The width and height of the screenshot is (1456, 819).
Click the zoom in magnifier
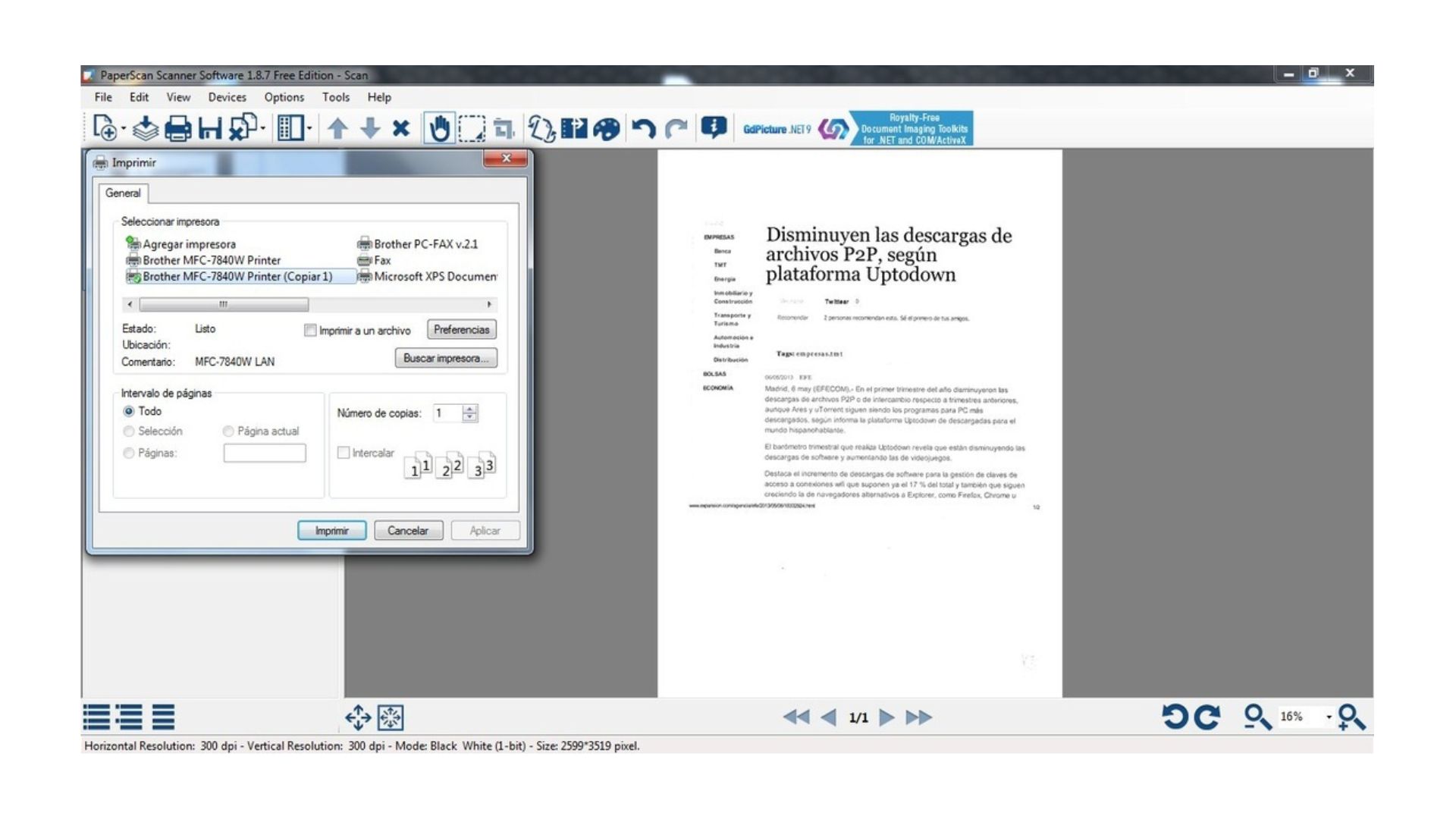point(1352,717)
